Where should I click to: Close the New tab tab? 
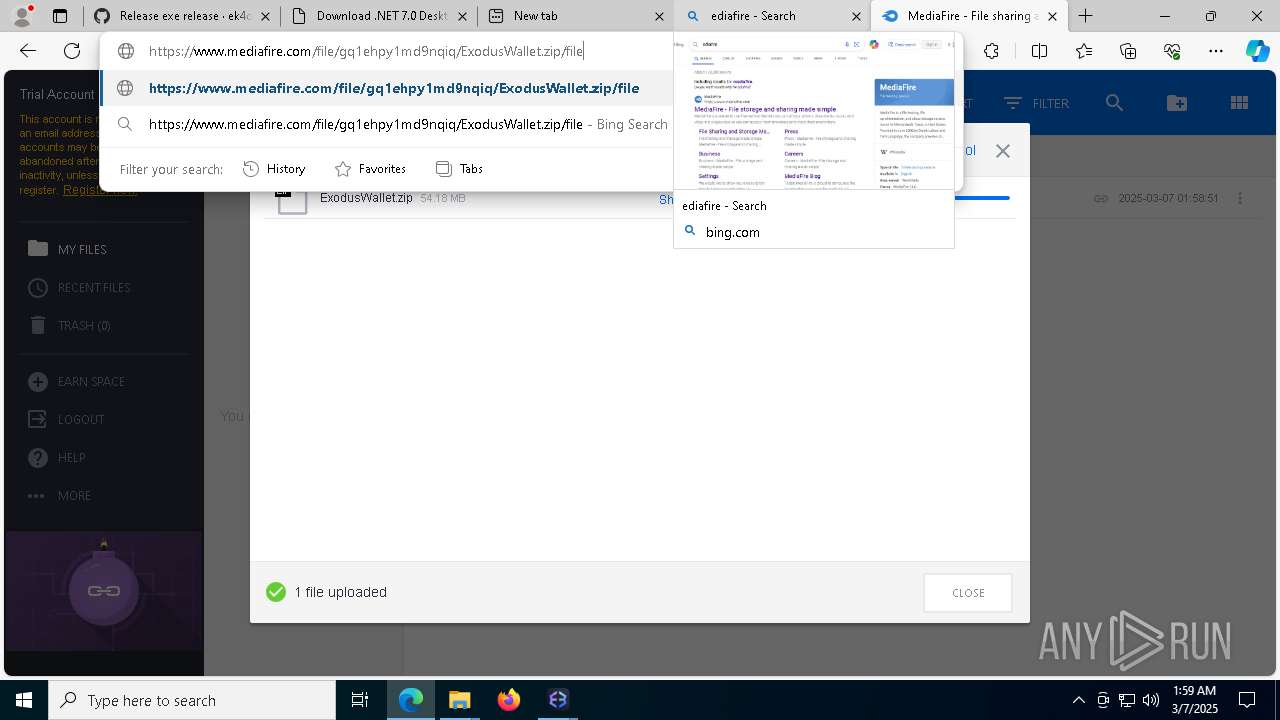pos(660,16)
